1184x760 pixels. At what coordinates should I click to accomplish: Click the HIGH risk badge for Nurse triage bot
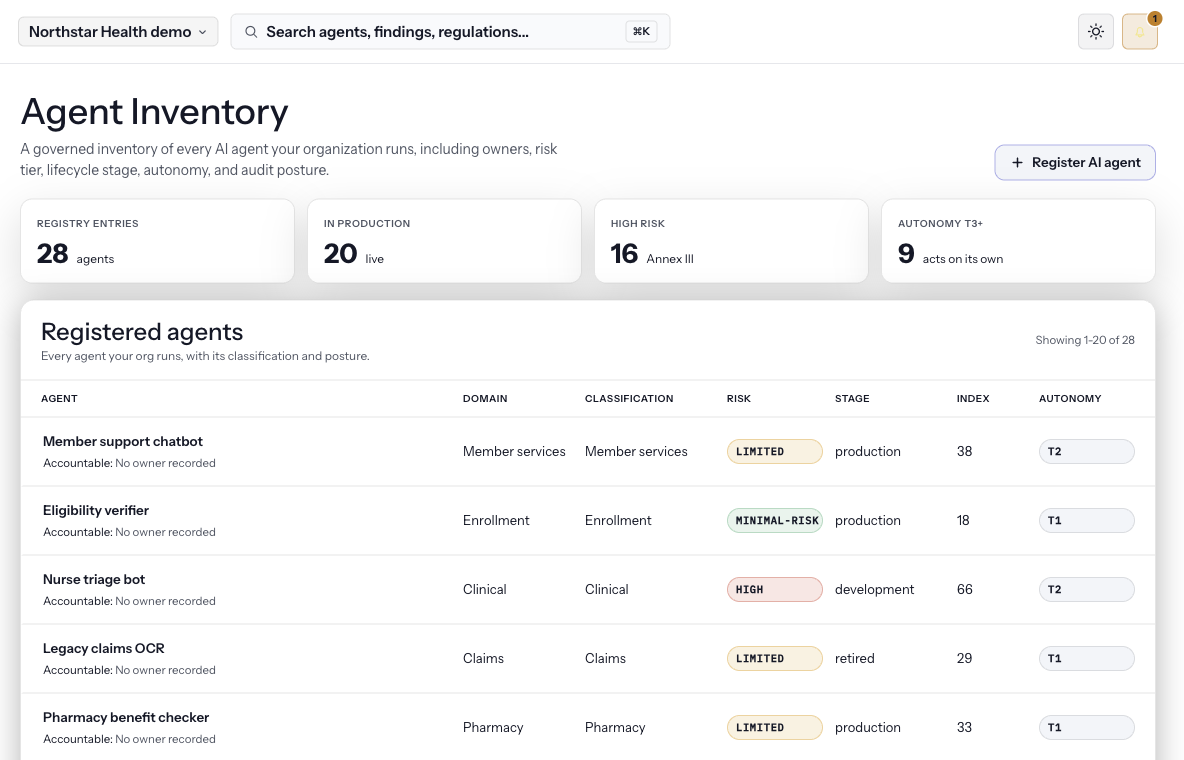point(774,589)
